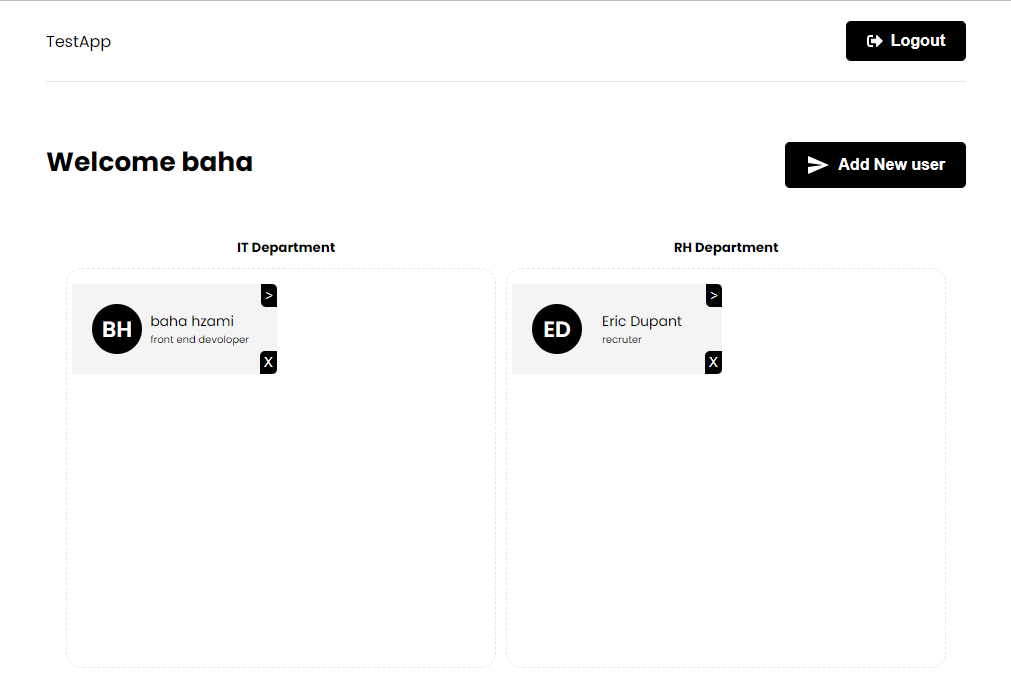Click the X icon on baha hzami's card
Screen dimensions: 1011x680
click(x=268, y=362)
